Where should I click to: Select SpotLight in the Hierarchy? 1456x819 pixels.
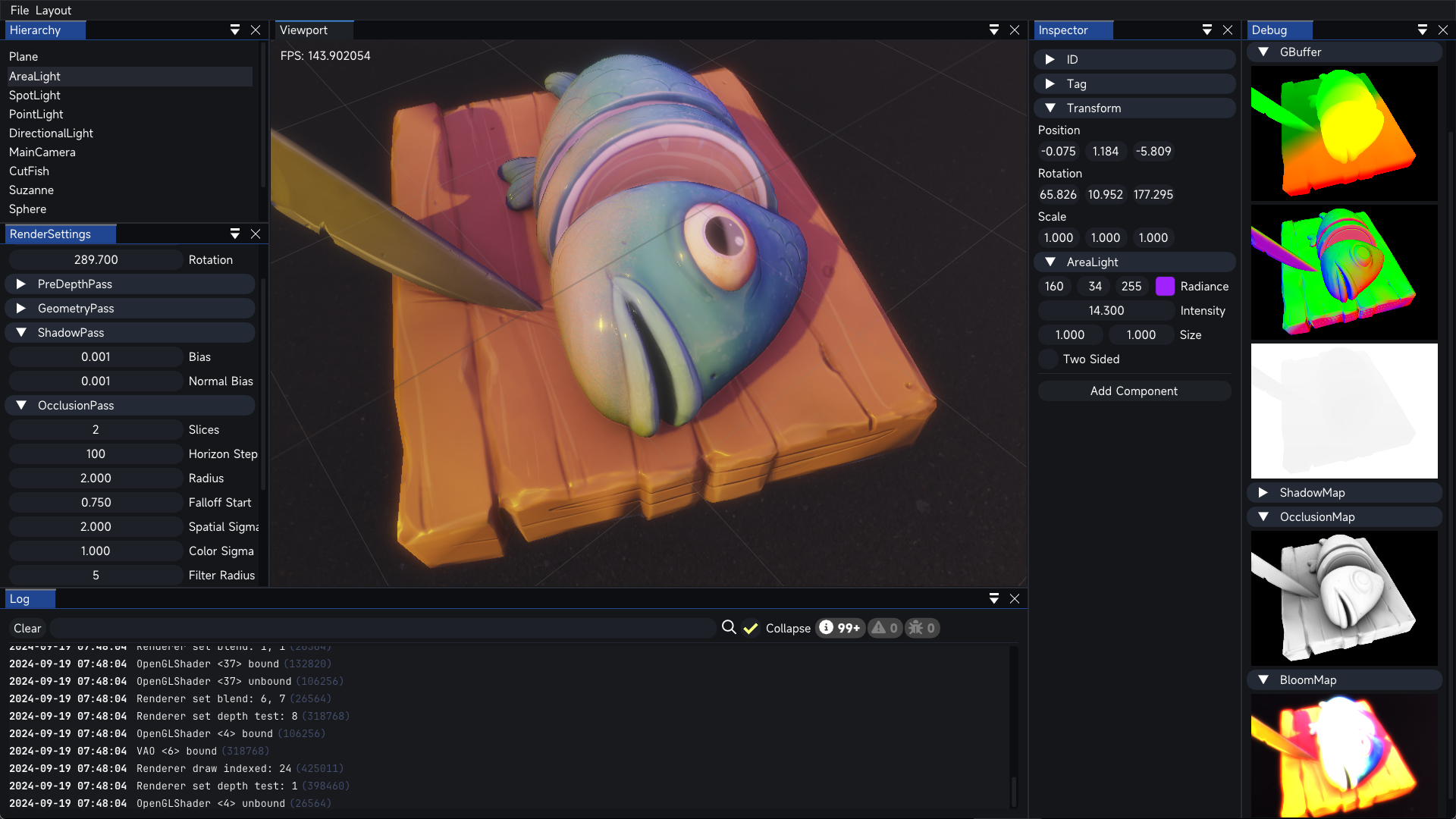click(x=129, y=96)
